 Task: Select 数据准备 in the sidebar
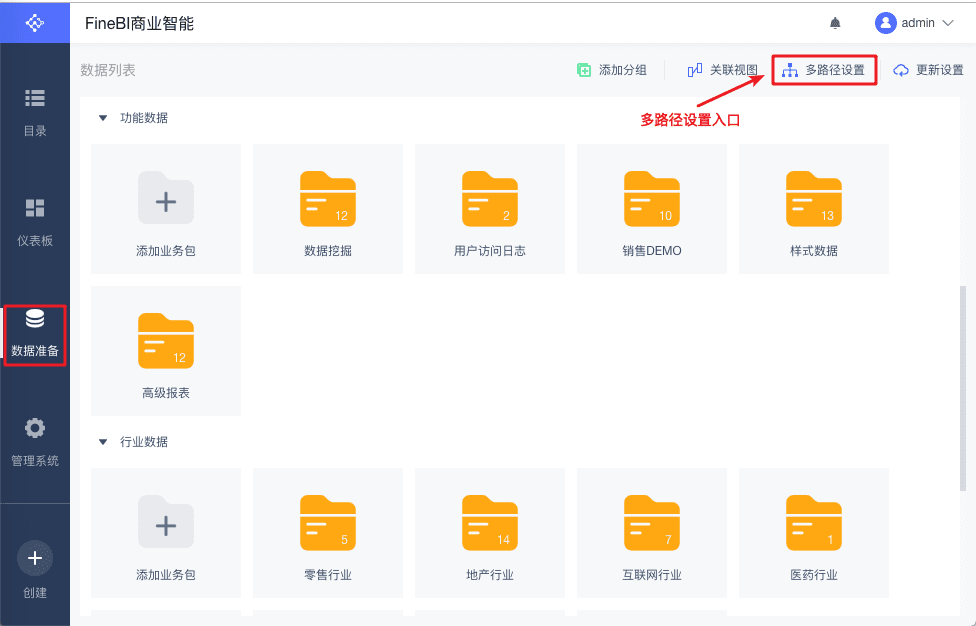click(35, 335)
